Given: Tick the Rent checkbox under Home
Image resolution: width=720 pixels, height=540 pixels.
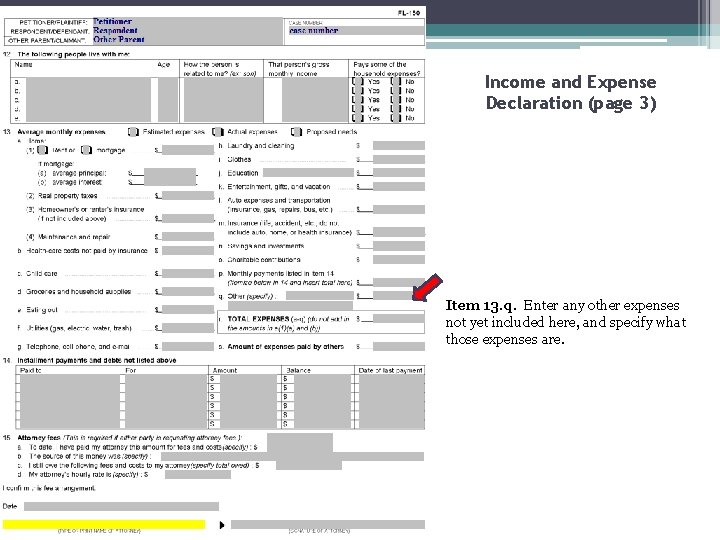Looking at the screenshot, I should click(x=42, y=150).
